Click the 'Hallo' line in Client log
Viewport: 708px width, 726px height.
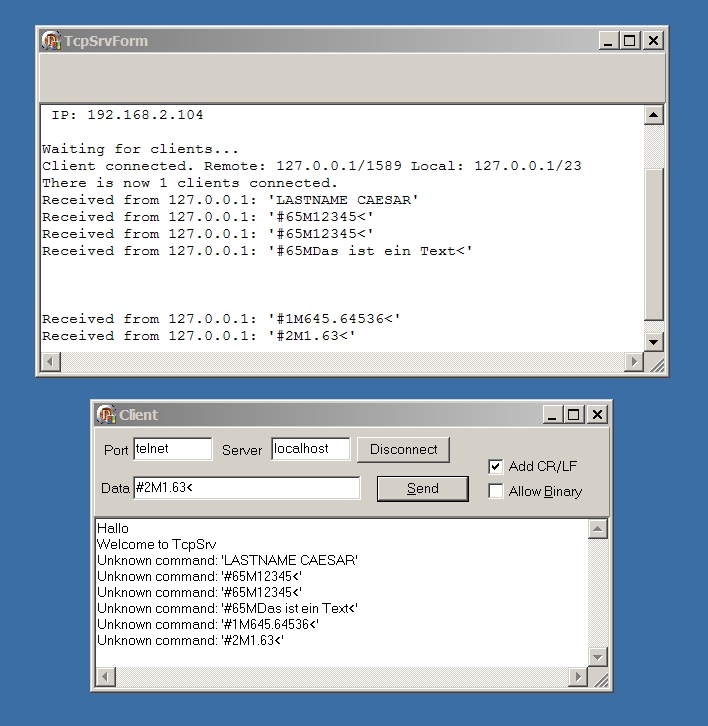(x=113, y=528)
